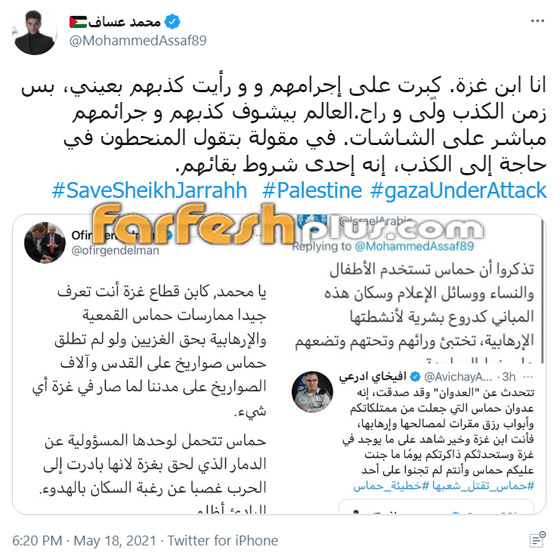Image resolution: width=560 pixels, height=559 pixels.
Task: Open the three-dot more options menu
Action: coord(537,21)
